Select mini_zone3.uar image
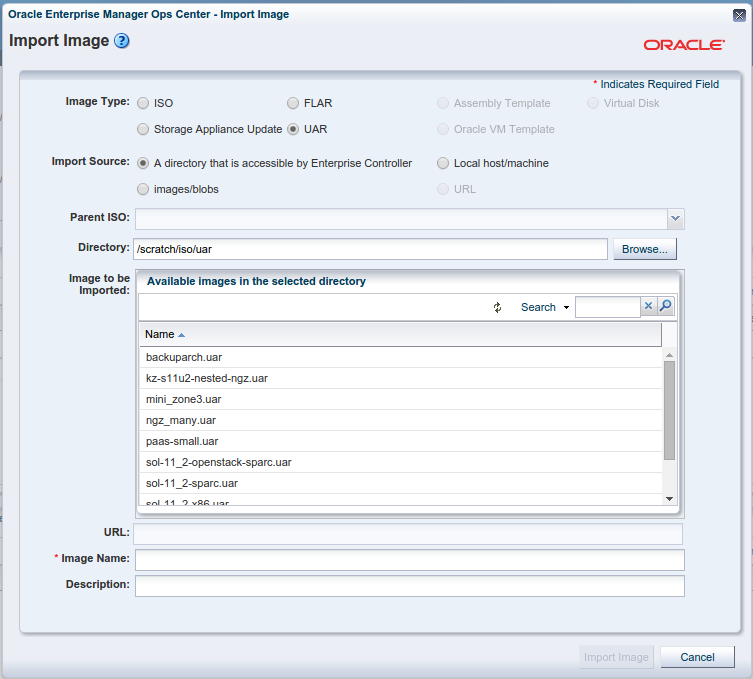The height and width of the screenshot is (679, 753). [401, 400]
